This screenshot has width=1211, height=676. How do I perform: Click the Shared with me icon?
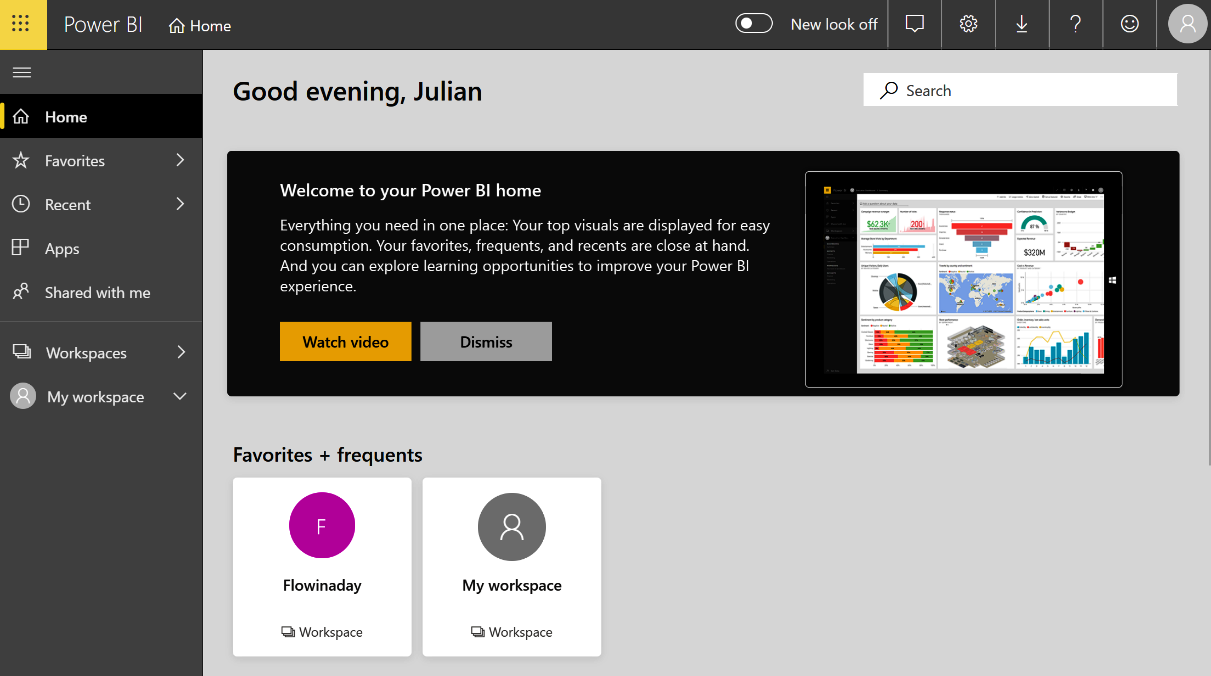21,292
